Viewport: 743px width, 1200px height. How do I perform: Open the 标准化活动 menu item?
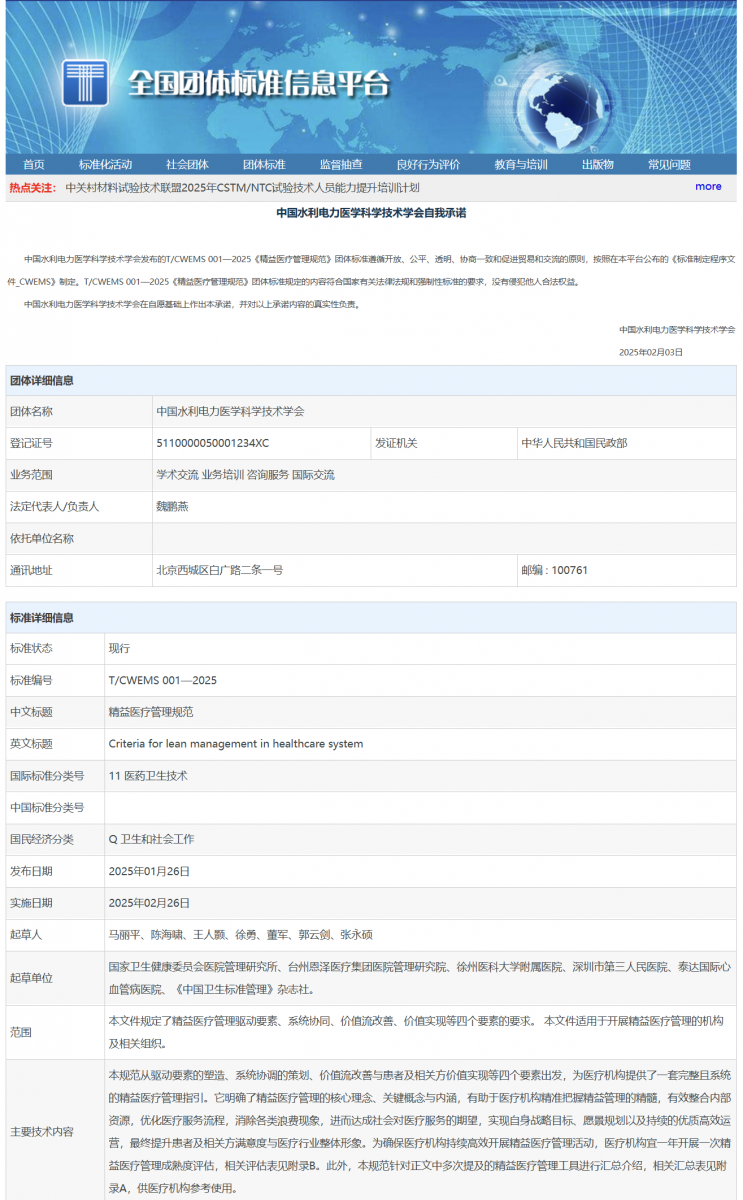(x=105, y=164)
